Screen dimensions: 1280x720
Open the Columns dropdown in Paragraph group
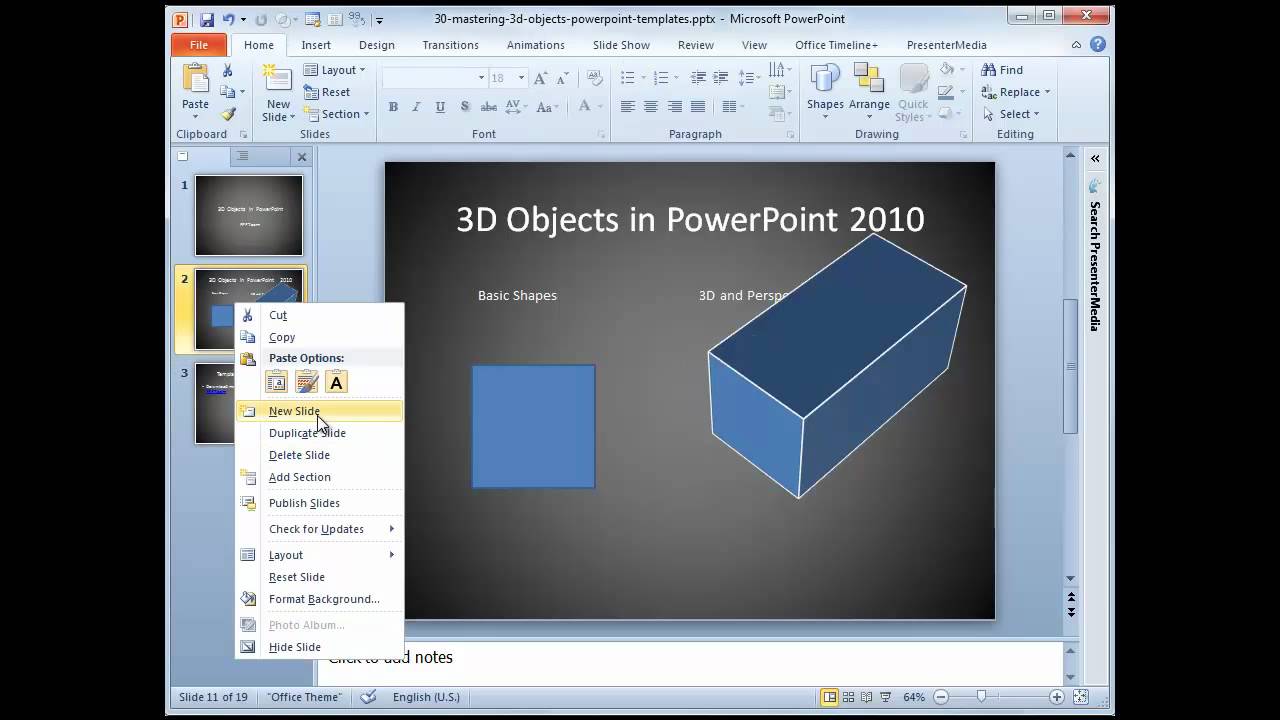pos(733,107)
